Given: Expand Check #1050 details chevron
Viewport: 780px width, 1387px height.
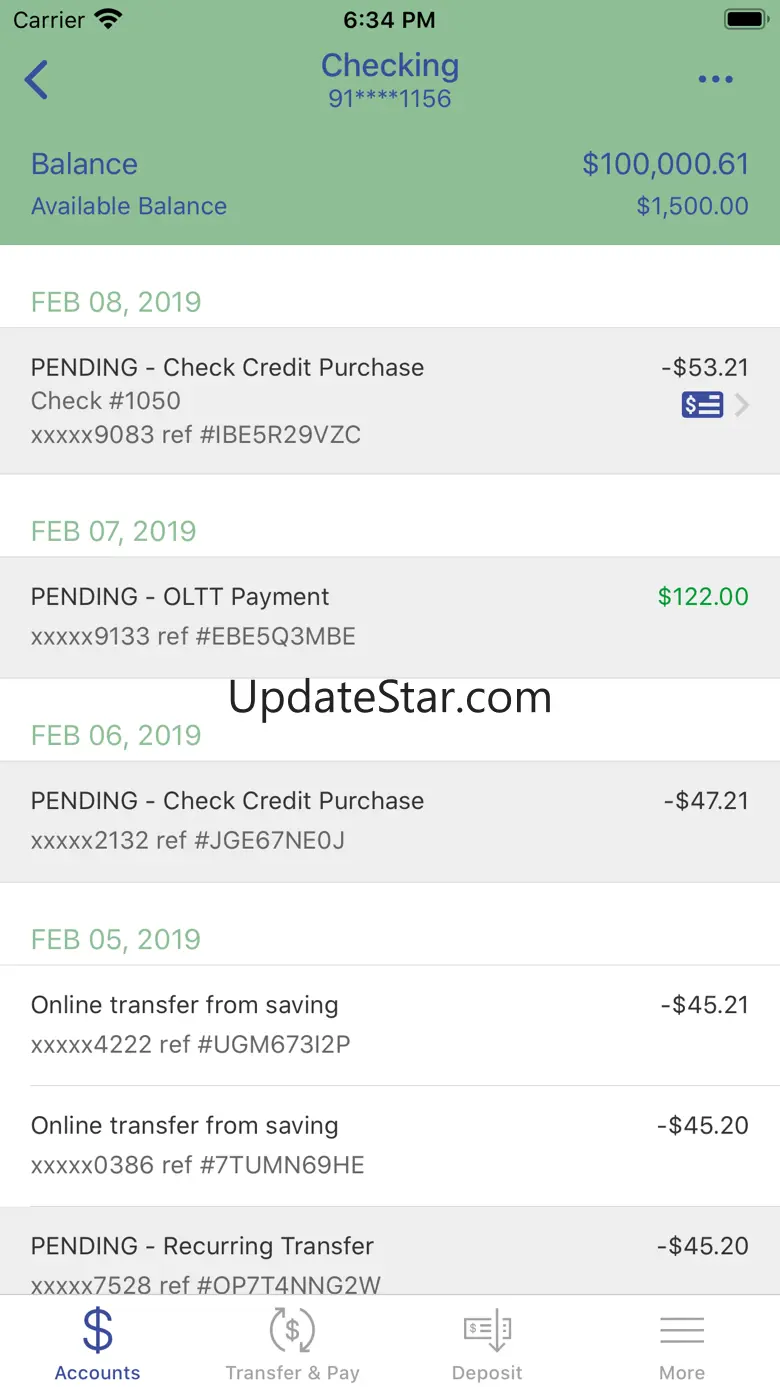Looking at the screenshot, I should pyautogui.click(x=742, y=405).
